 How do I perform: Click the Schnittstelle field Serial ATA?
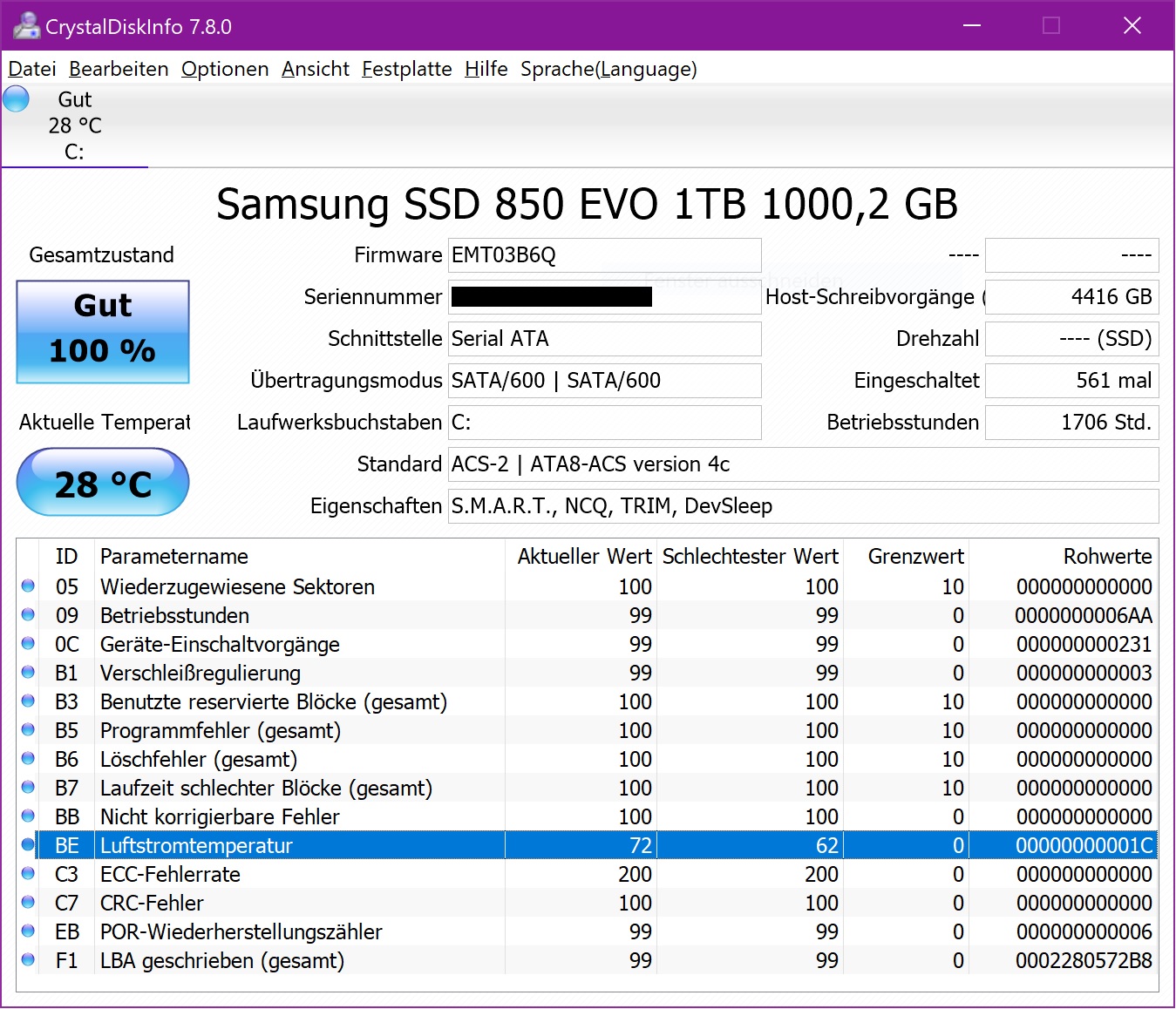click(605, 339)
